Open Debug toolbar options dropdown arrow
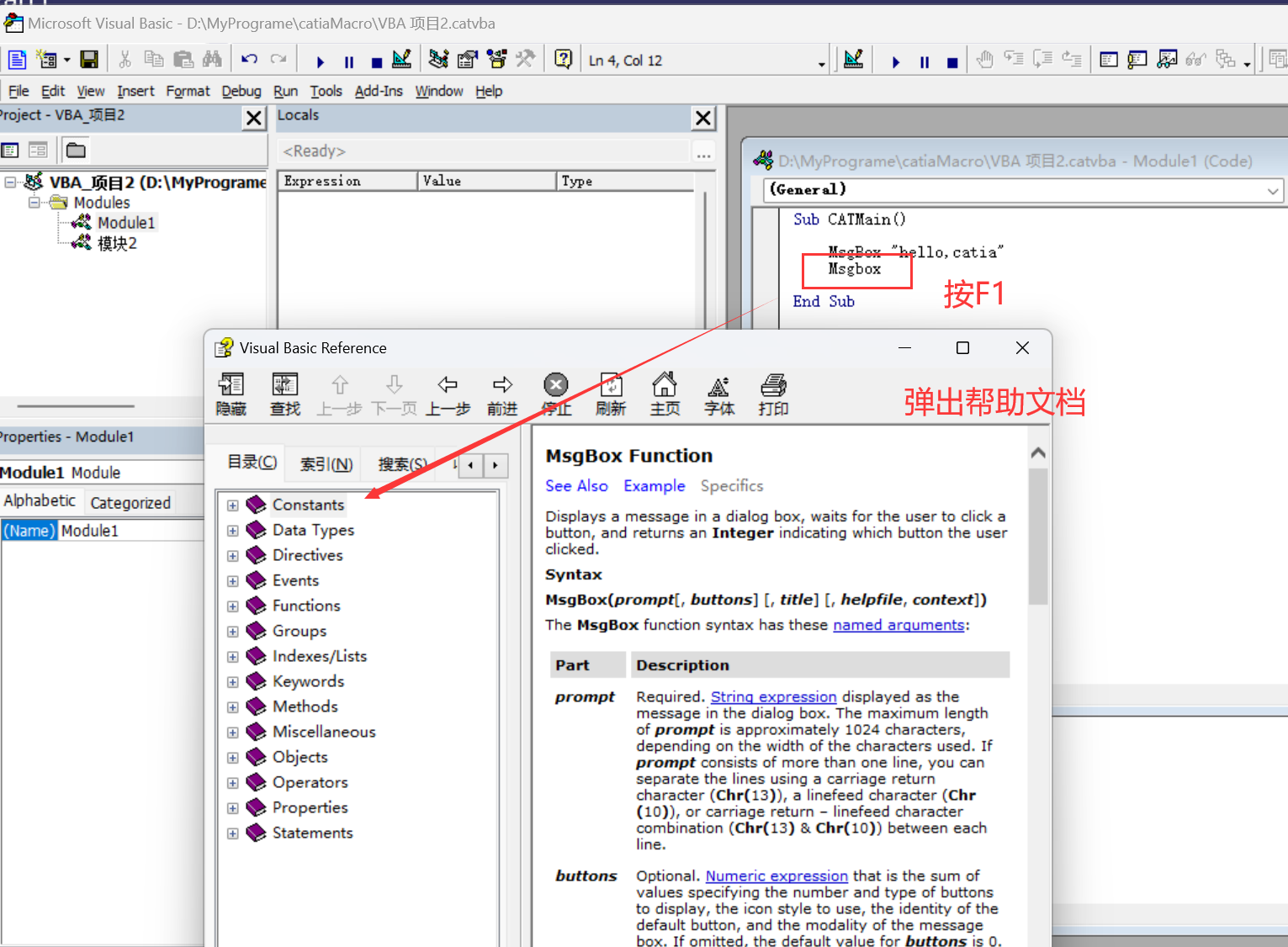 (1248, 64)
